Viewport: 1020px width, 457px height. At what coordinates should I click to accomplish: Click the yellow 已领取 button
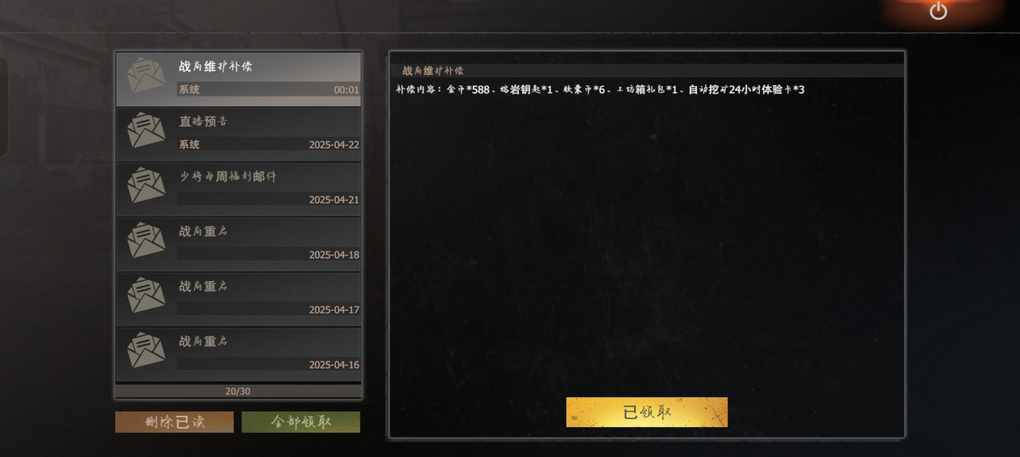pyautogui.click(x=647, y=412)
